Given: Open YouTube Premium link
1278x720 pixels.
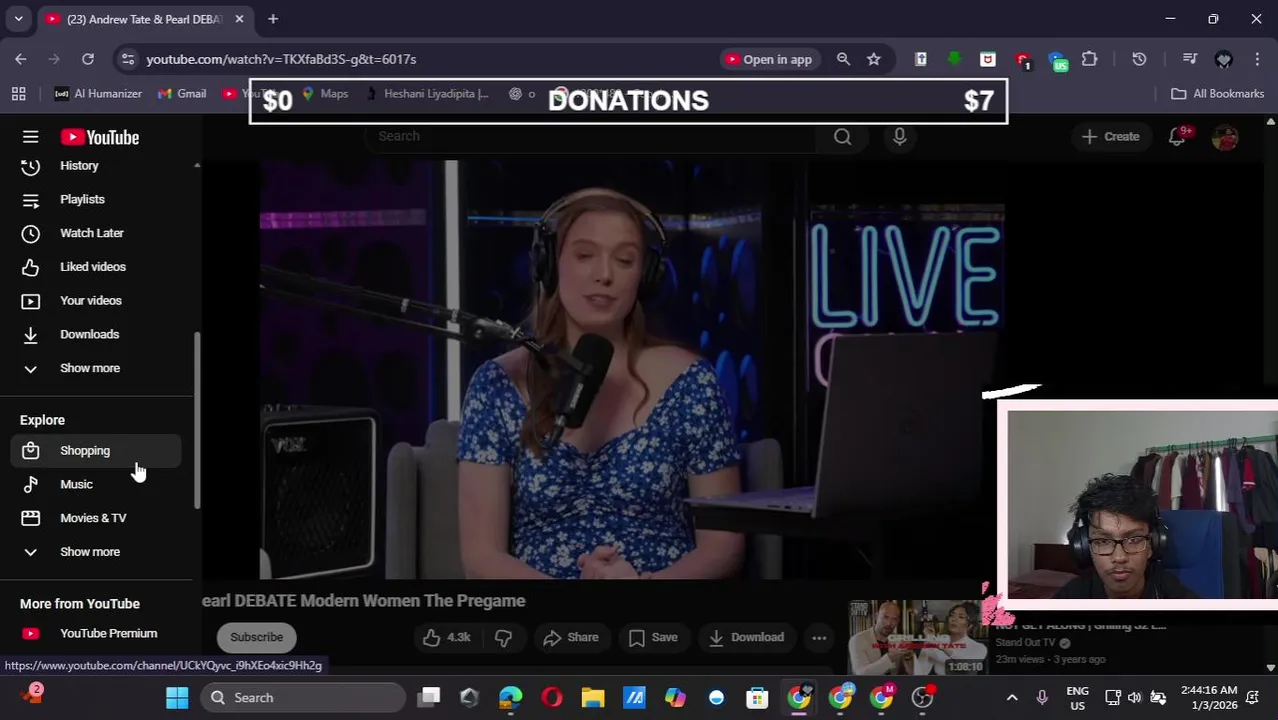Looking at the screenshot, I should (x=98, y=633).
